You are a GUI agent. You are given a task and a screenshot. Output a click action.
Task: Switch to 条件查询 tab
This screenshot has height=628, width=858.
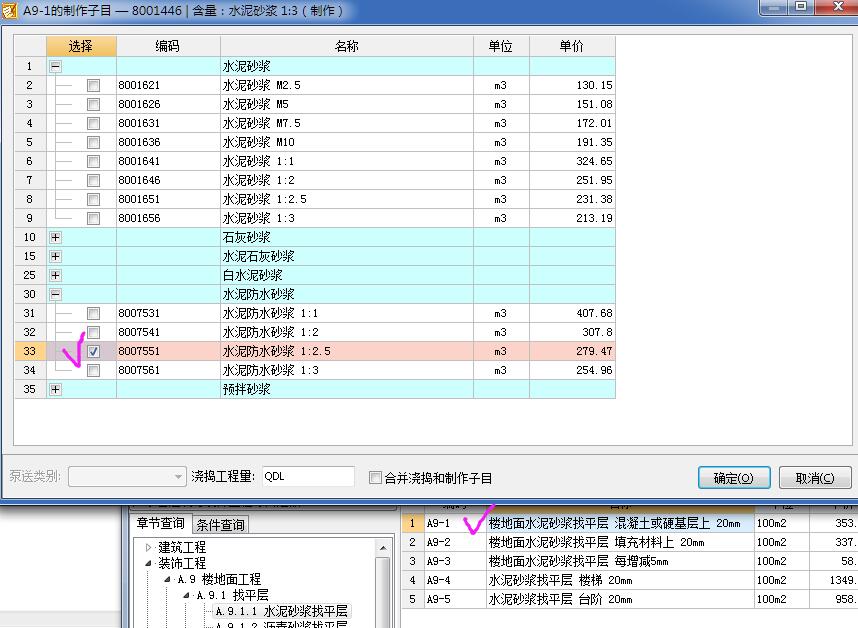pos(221,525)
